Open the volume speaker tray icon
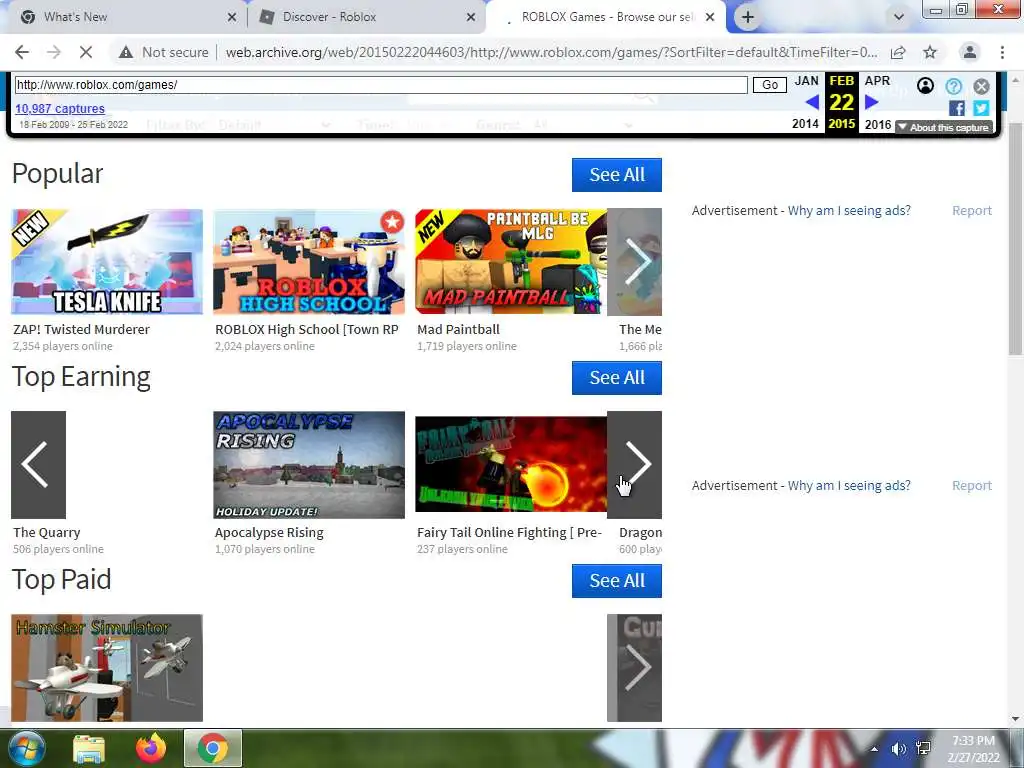 click(899, 749)
